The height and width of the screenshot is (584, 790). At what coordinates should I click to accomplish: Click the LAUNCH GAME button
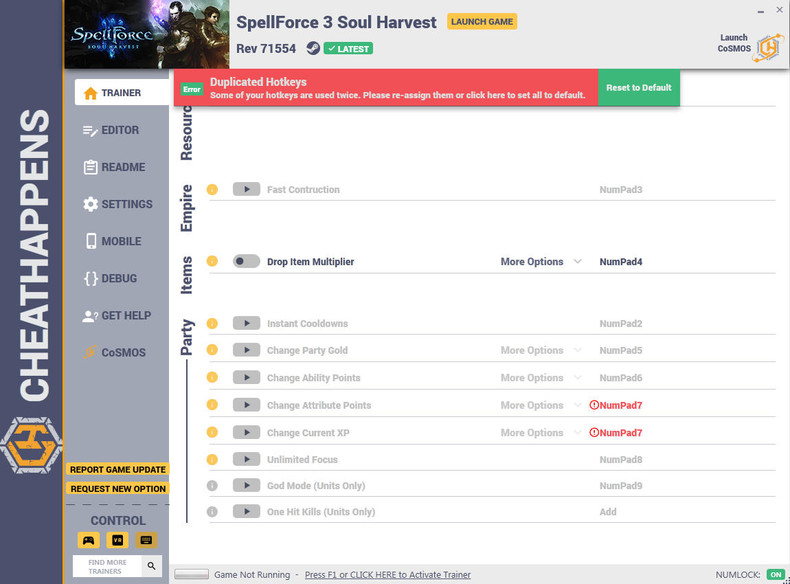(x=482, y=22)
